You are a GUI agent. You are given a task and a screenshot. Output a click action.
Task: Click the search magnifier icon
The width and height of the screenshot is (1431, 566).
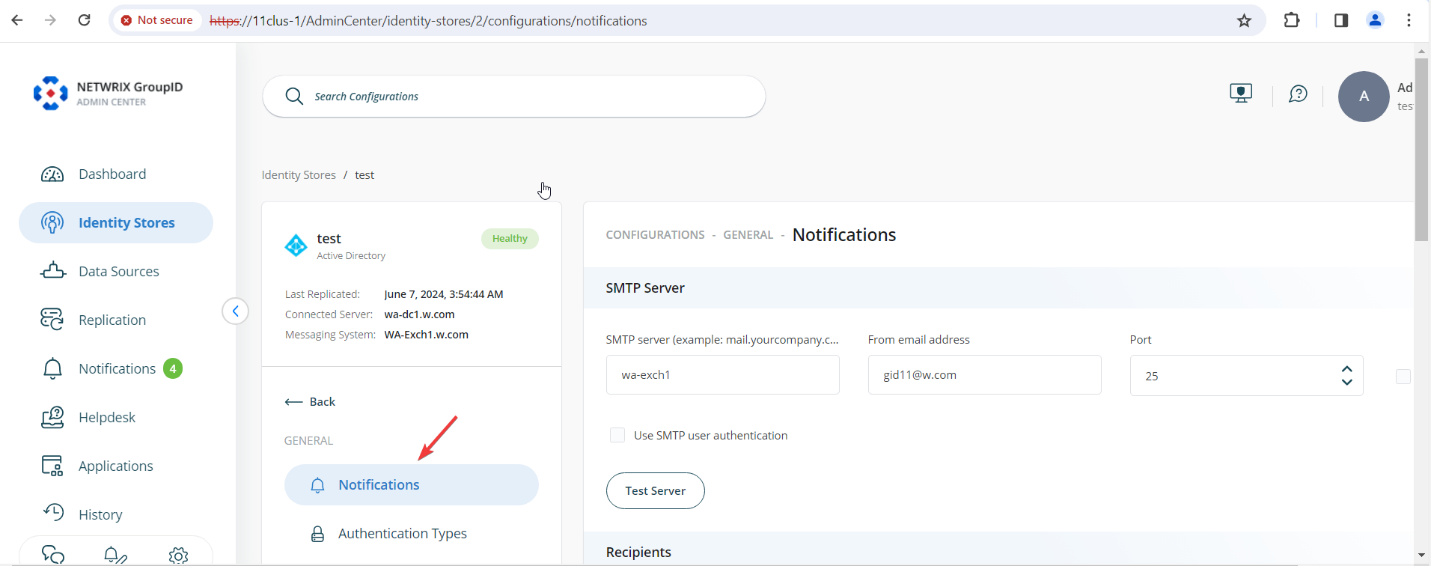[294, 96]
